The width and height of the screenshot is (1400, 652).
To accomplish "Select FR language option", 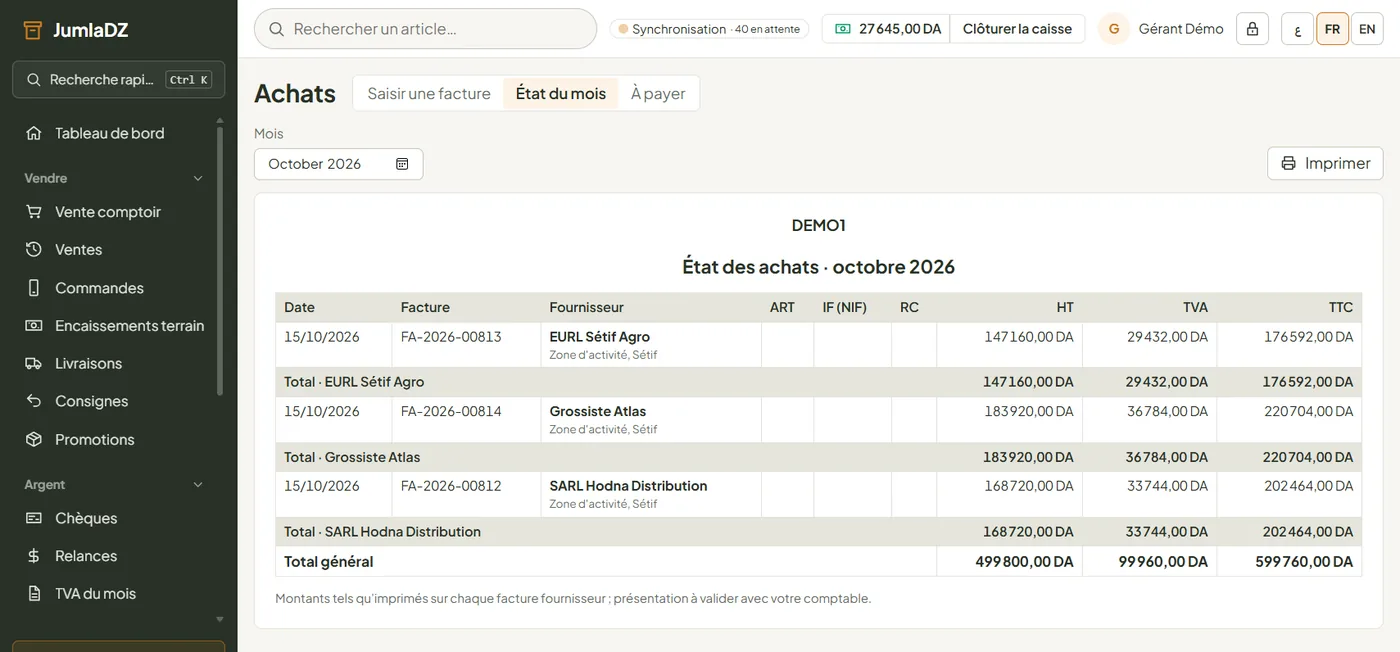I will [x=1332, y=29].
